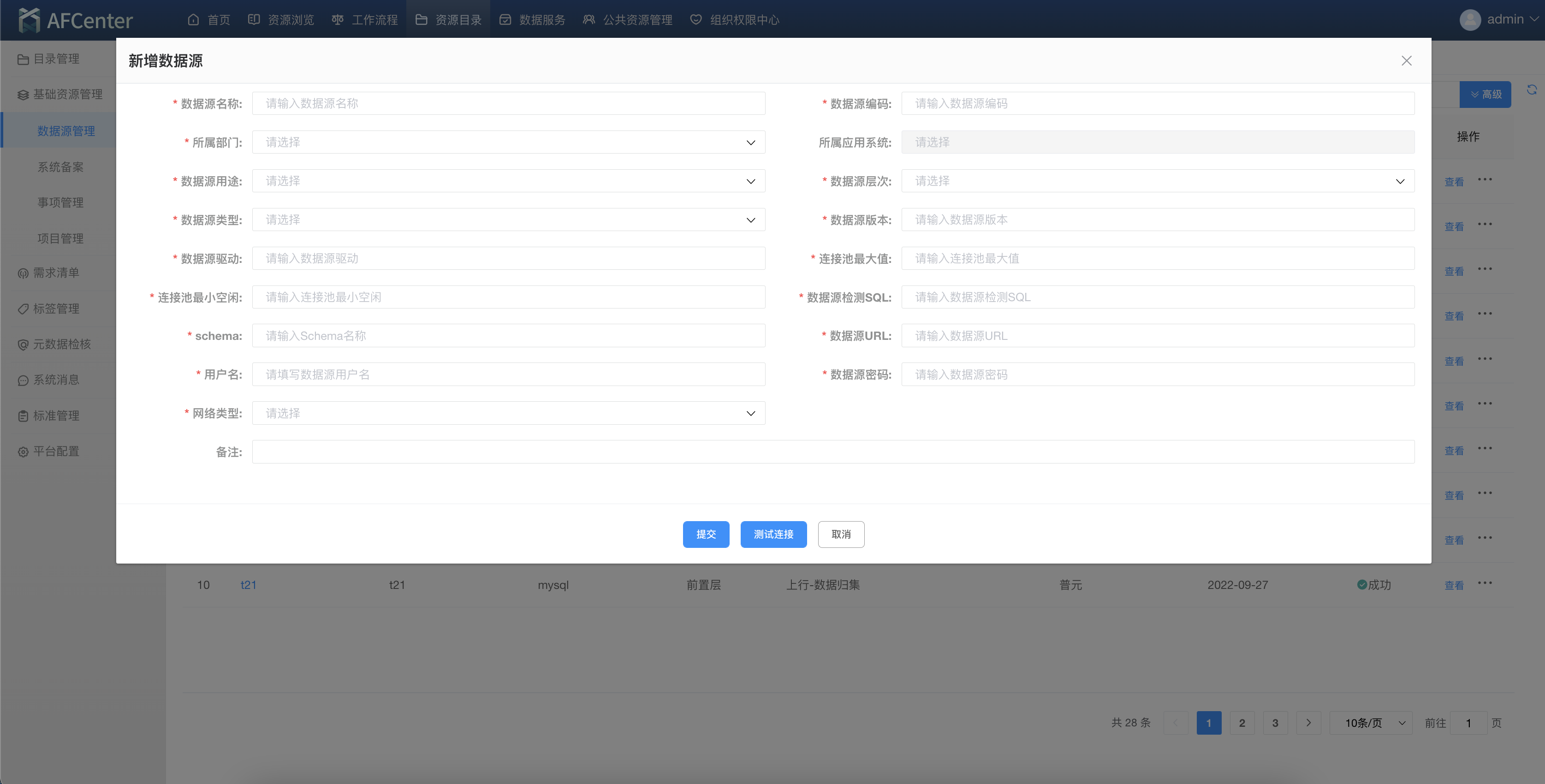1545x784 pixels.
Task: Click the 资源浏览 book icon
Action: [x=254, y=20]
